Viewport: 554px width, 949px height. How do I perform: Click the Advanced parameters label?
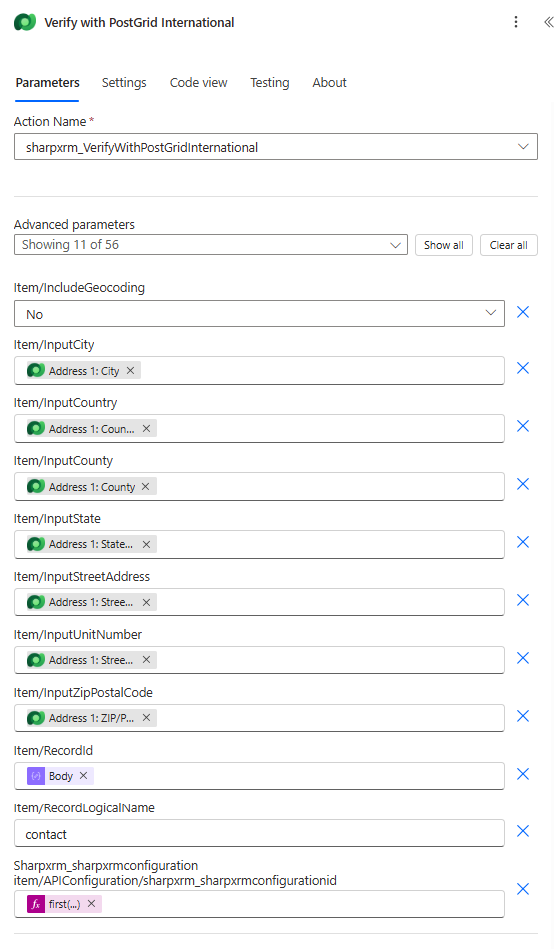[74, 225]
